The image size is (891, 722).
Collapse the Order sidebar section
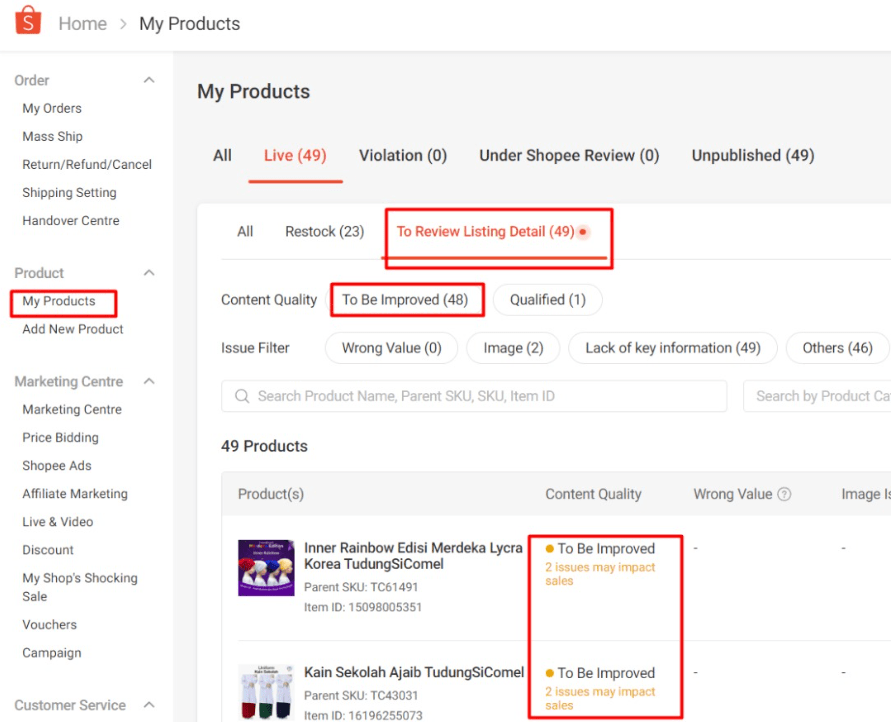click(149, 80)
